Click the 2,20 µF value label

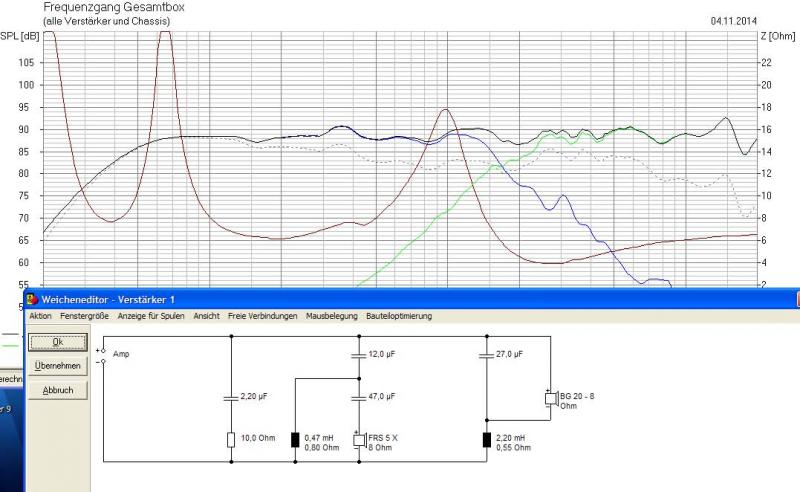[x=254, y=396]
